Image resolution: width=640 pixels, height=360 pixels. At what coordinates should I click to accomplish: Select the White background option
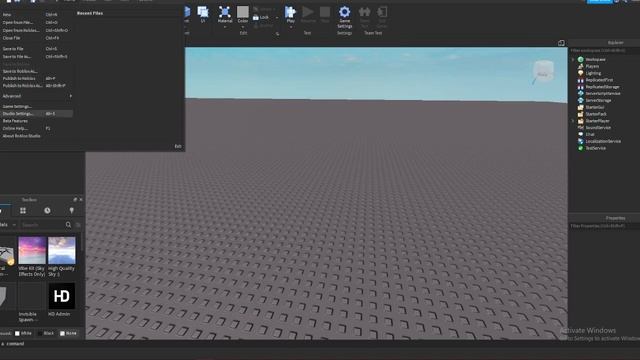[23, 333]
